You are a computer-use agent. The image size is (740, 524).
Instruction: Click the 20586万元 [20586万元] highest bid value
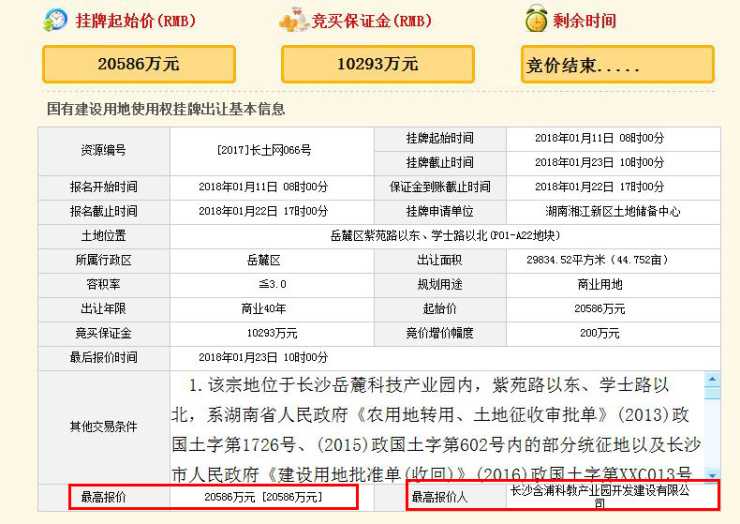[x=264, y=497]
